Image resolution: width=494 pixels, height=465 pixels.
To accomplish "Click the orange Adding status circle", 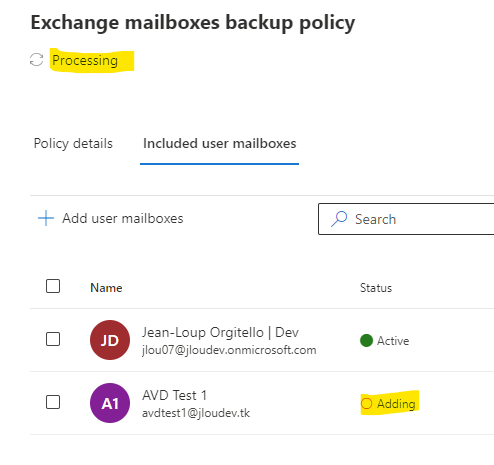I will tap(366, 403).
